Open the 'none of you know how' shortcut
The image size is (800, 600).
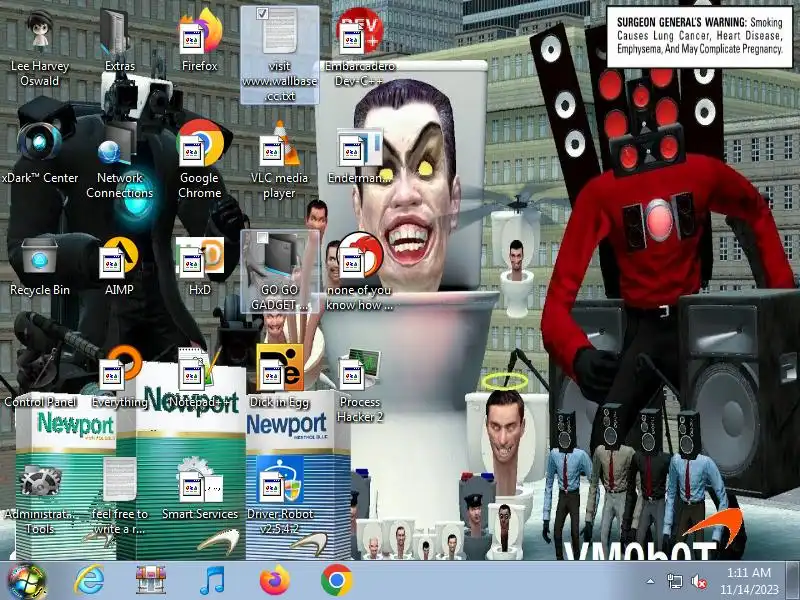point(359,271)
